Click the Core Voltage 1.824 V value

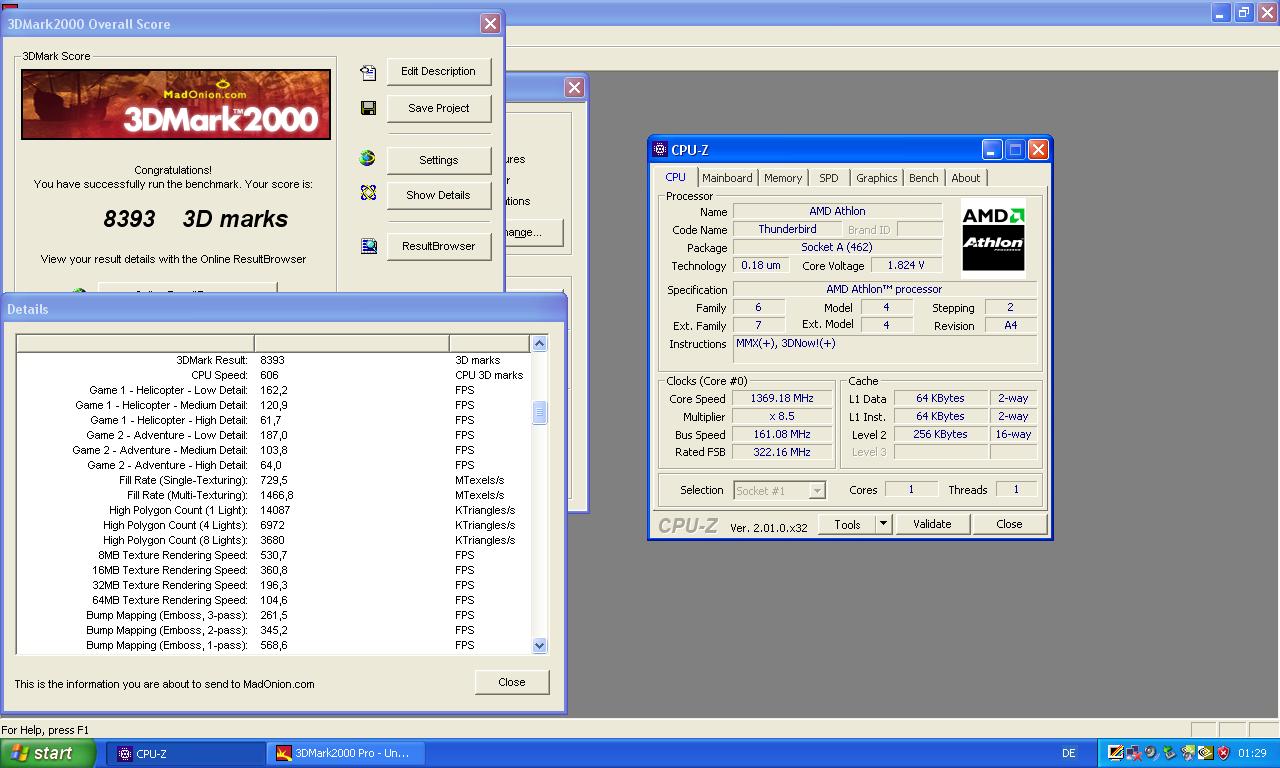pyautogui.click(x=906, y=265)
